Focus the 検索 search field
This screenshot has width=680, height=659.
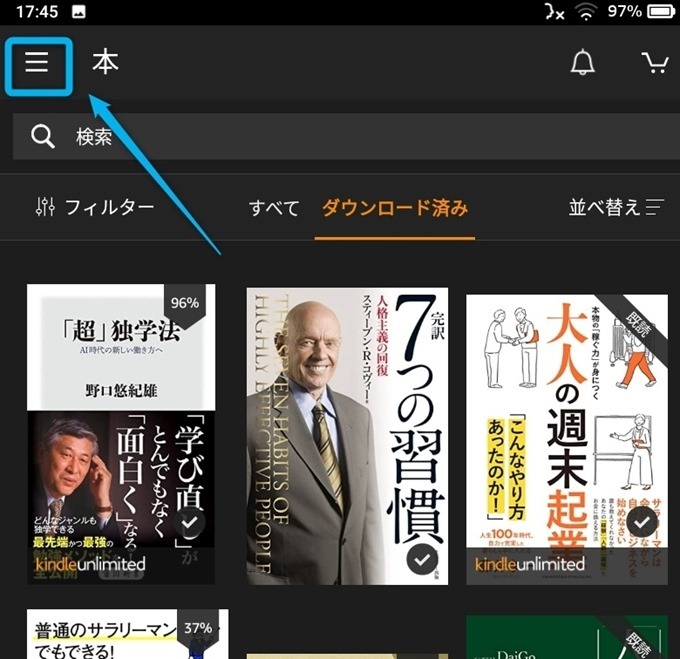coord(347,137)
